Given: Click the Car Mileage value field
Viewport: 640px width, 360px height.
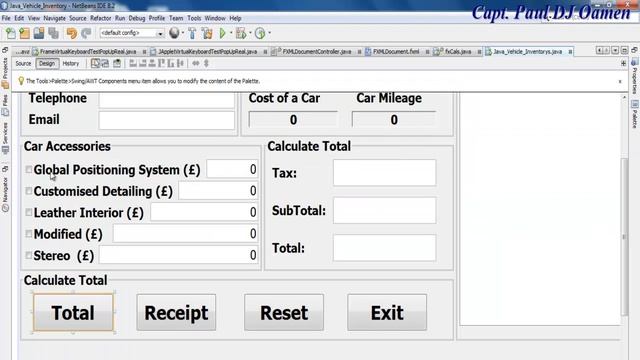Looking at the screenshot, I should (x=394, y=120).
